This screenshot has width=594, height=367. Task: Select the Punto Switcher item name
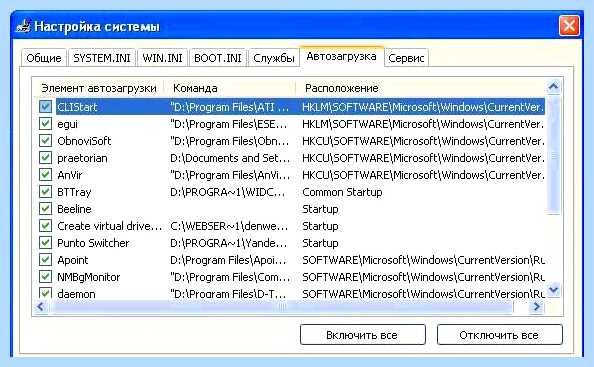coord(93,243)
